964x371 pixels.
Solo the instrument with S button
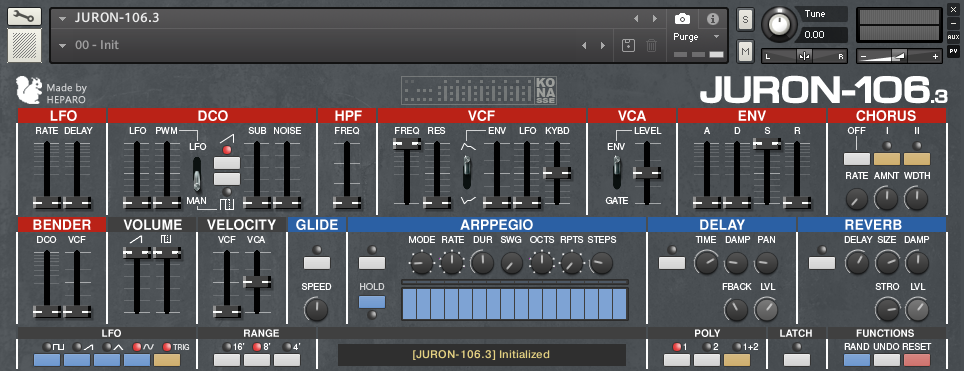(746, 19)
